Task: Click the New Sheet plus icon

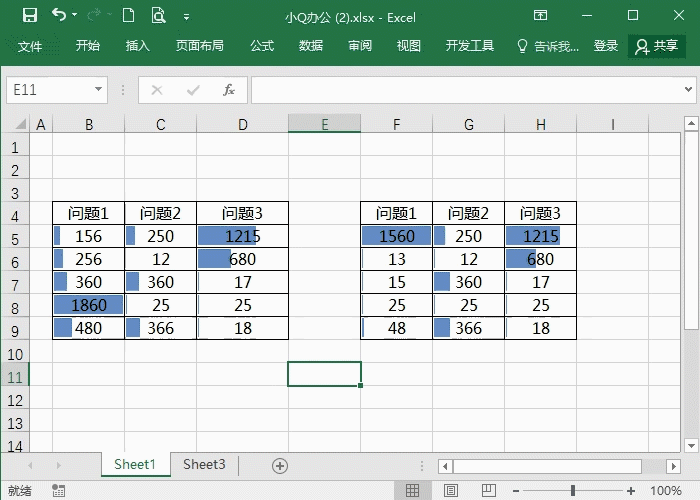Action: point(279,466)
